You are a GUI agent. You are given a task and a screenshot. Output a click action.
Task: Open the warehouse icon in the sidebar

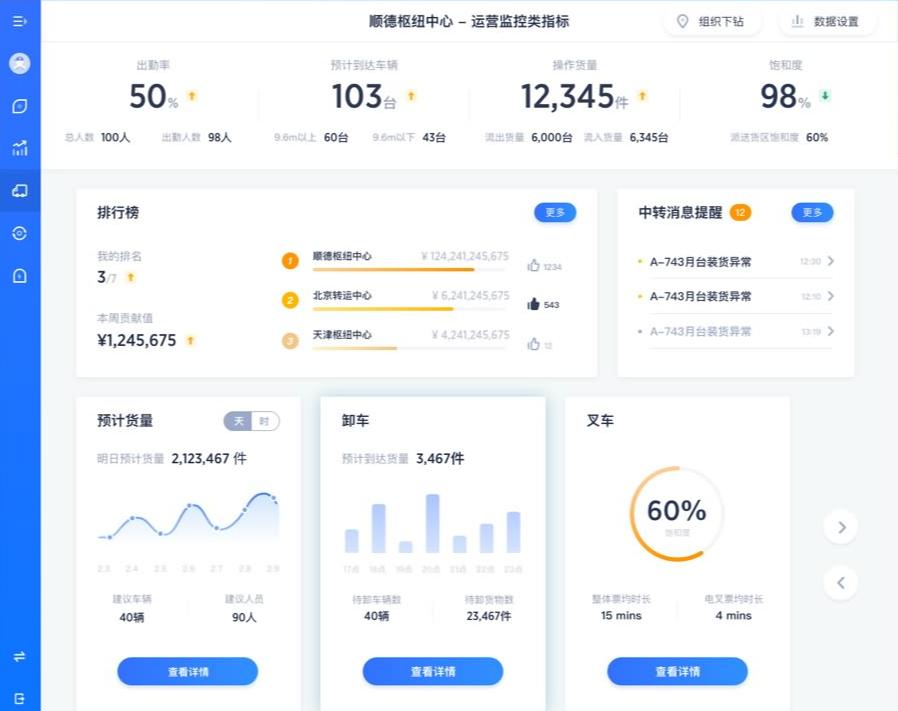click(x=20, y=274)
